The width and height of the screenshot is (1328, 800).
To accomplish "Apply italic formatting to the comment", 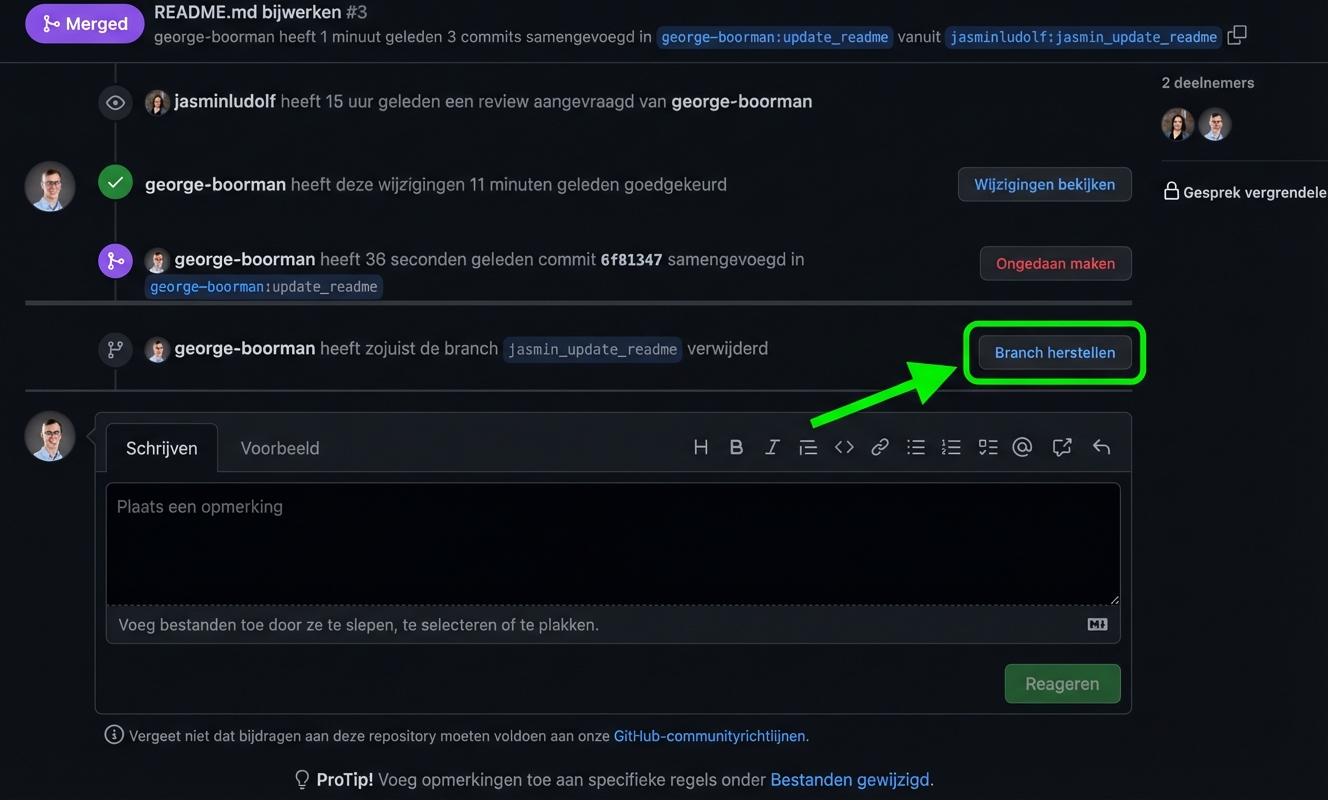I will (772, 447).
